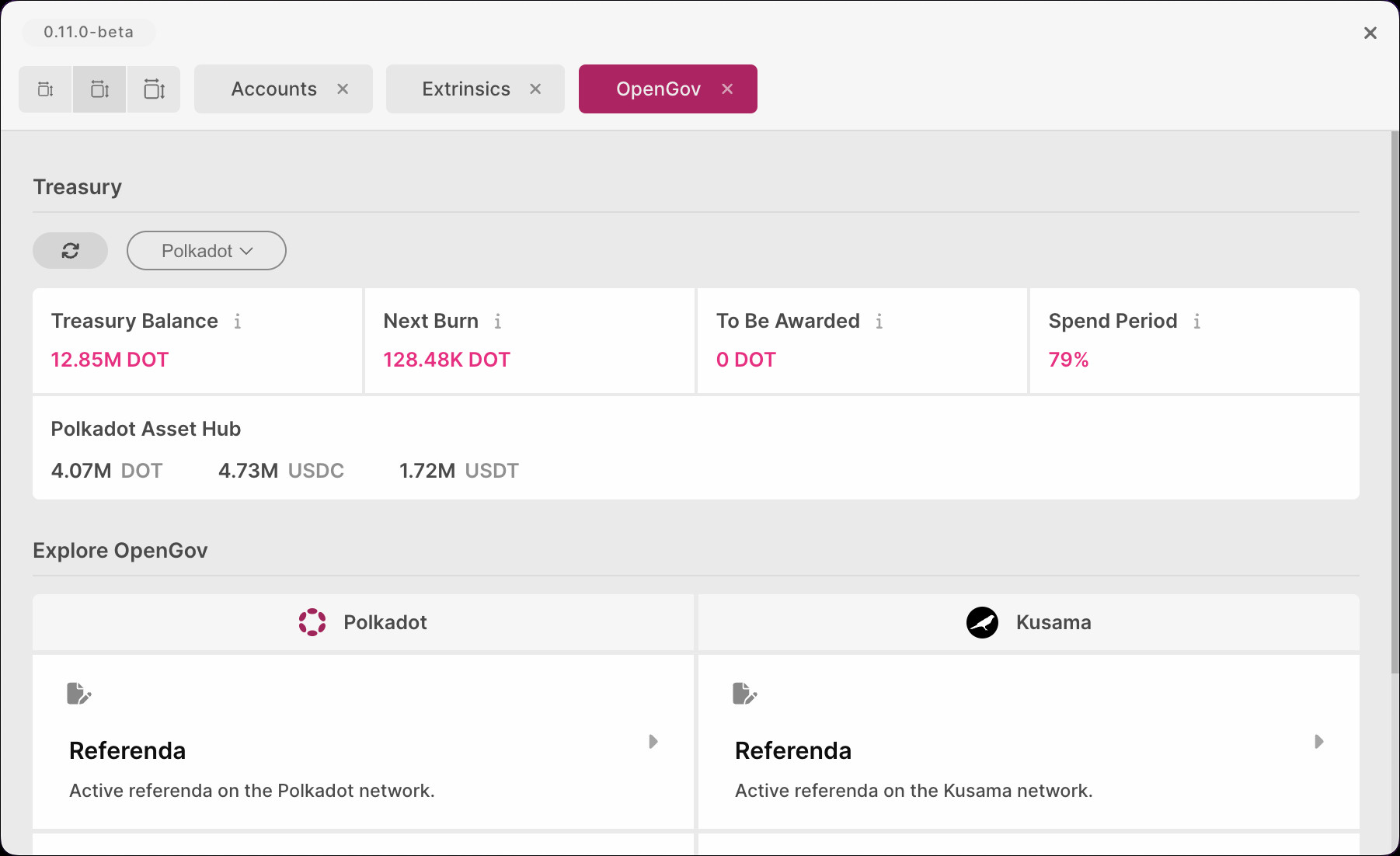Open the Polkadot network dropdown
Viewport: 1400px width, 856px height.
pyautogui.click(x=207, y=250)
